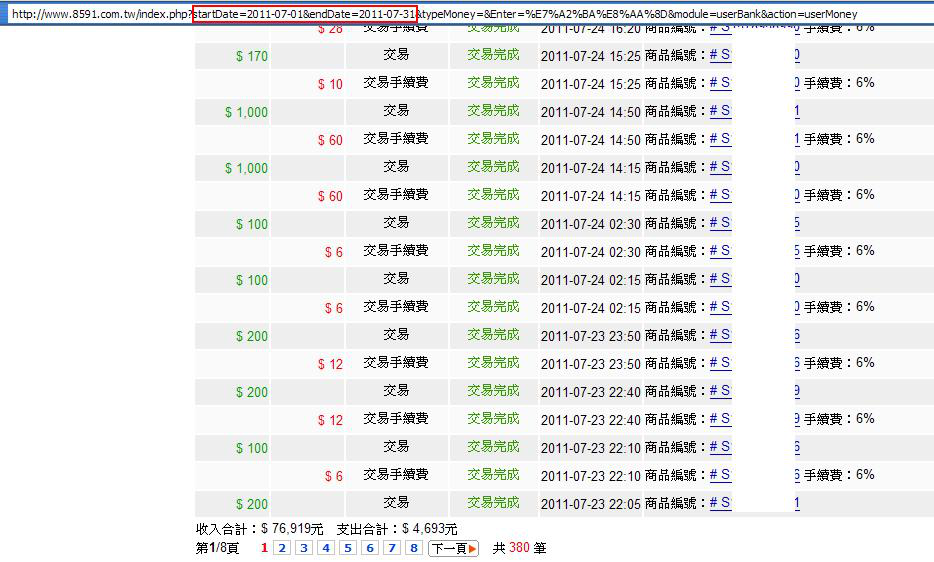The width and height of the screenshot is (934, 562).
Task: Select the $ 10 fee amount
Action: 330,84
